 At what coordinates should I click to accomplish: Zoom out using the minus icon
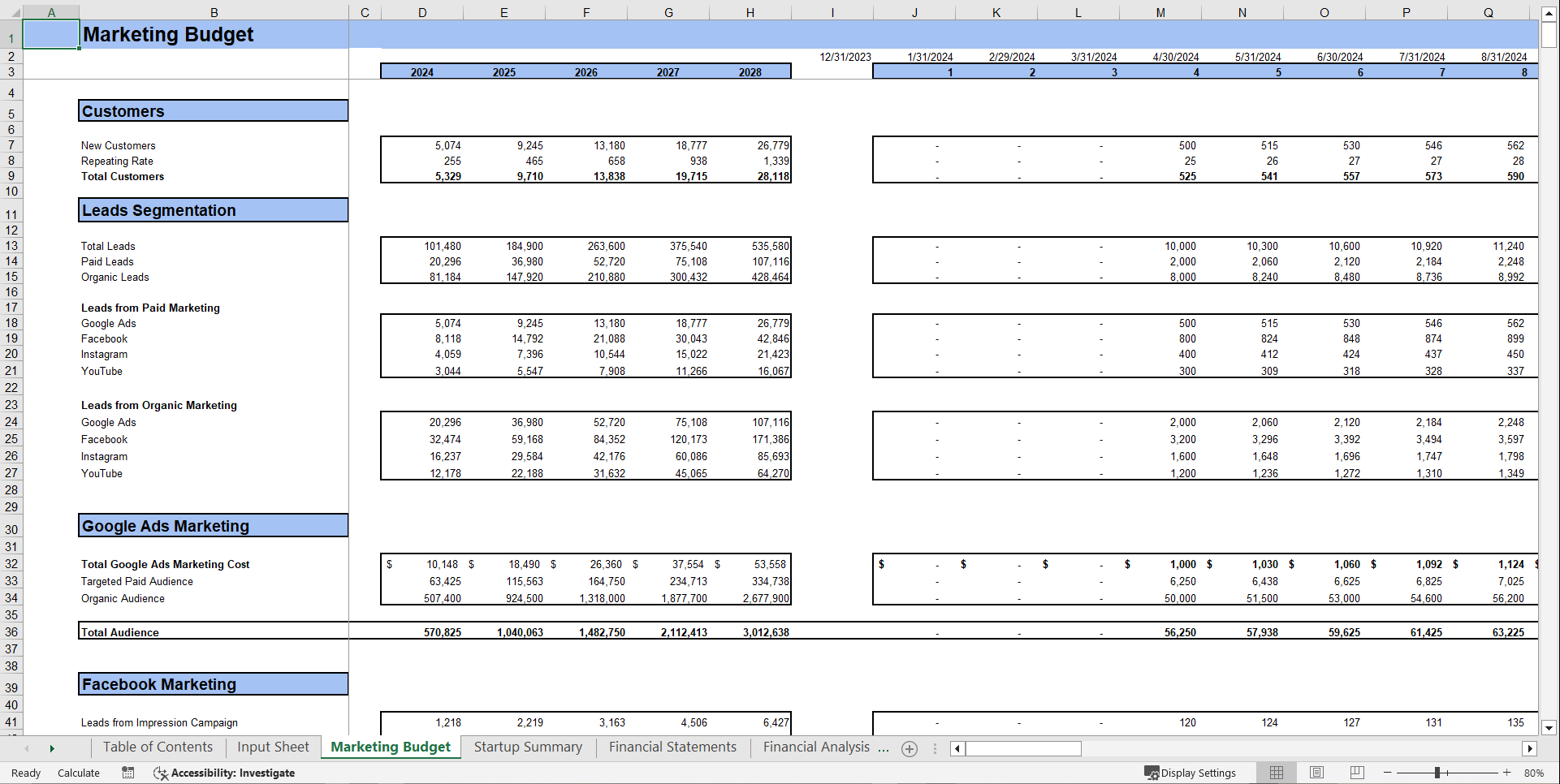[1386, 773]
